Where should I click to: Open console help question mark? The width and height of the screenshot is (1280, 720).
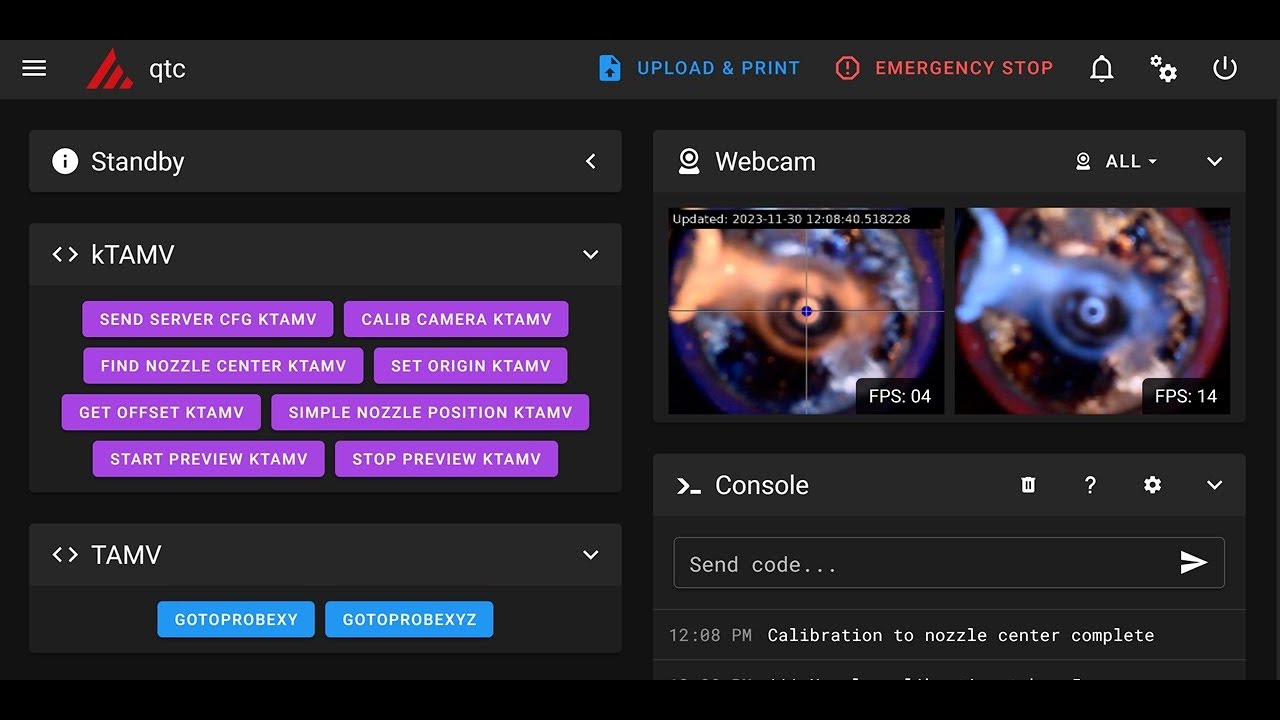click(x=1090, y=485)
